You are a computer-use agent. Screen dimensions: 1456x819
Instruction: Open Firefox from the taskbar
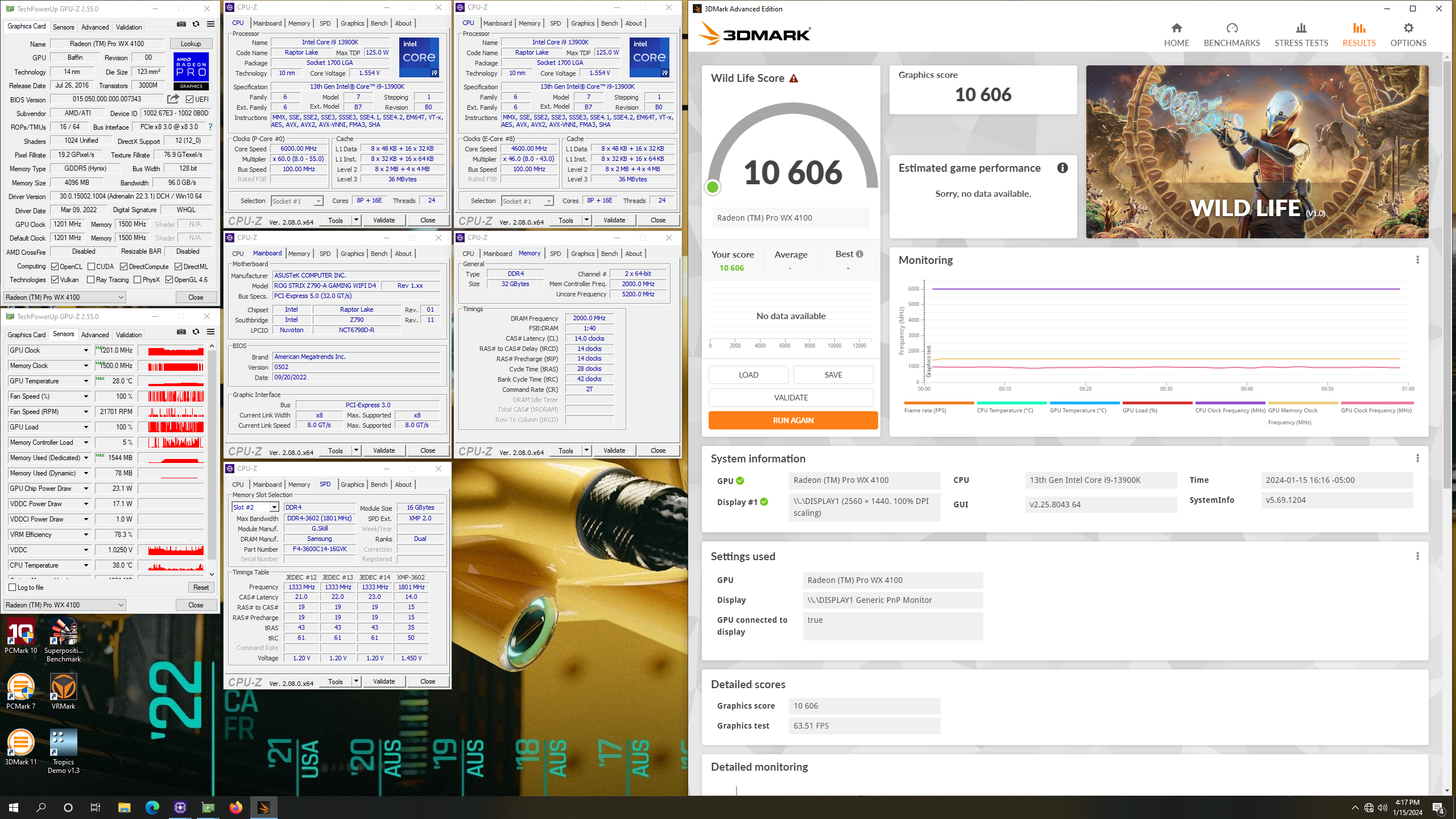235,808
